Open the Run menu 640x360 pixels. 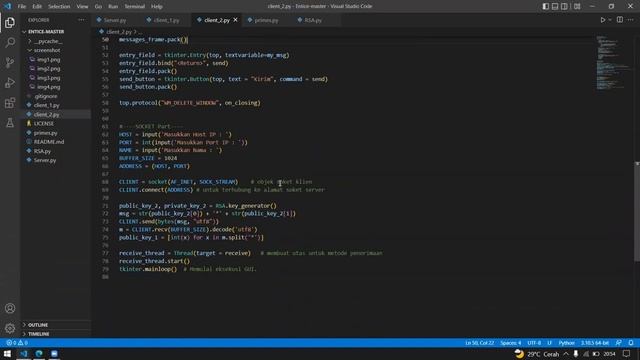click(x=113, y=6)
